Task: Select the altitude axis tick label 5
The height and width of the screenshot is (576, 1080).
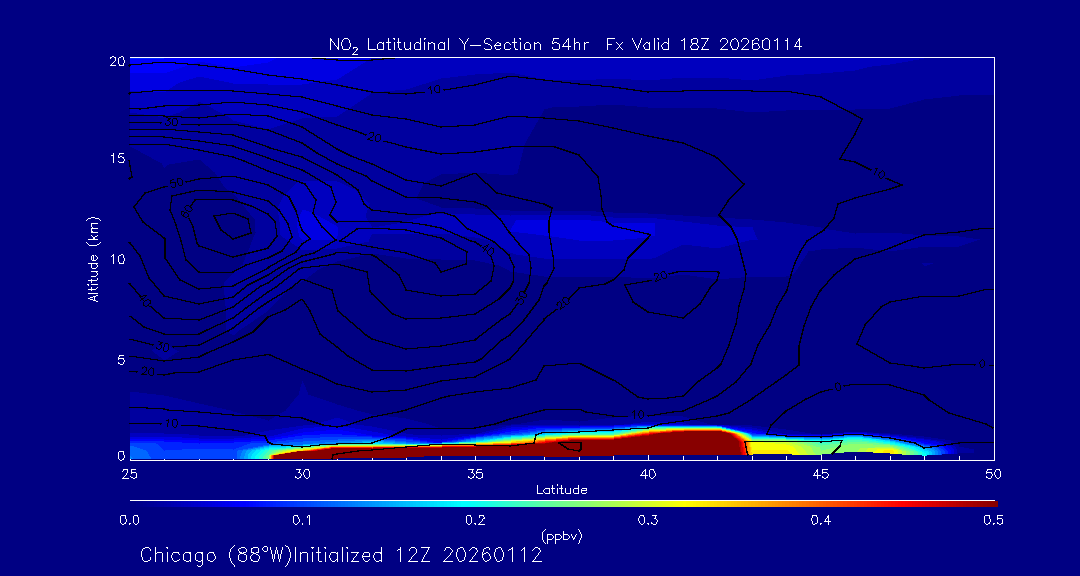Action: [121, 360]
